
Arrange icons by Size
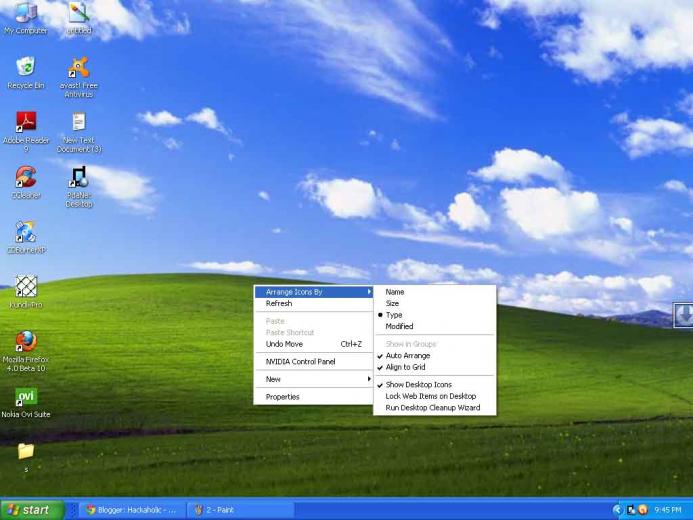coord(434,304)
